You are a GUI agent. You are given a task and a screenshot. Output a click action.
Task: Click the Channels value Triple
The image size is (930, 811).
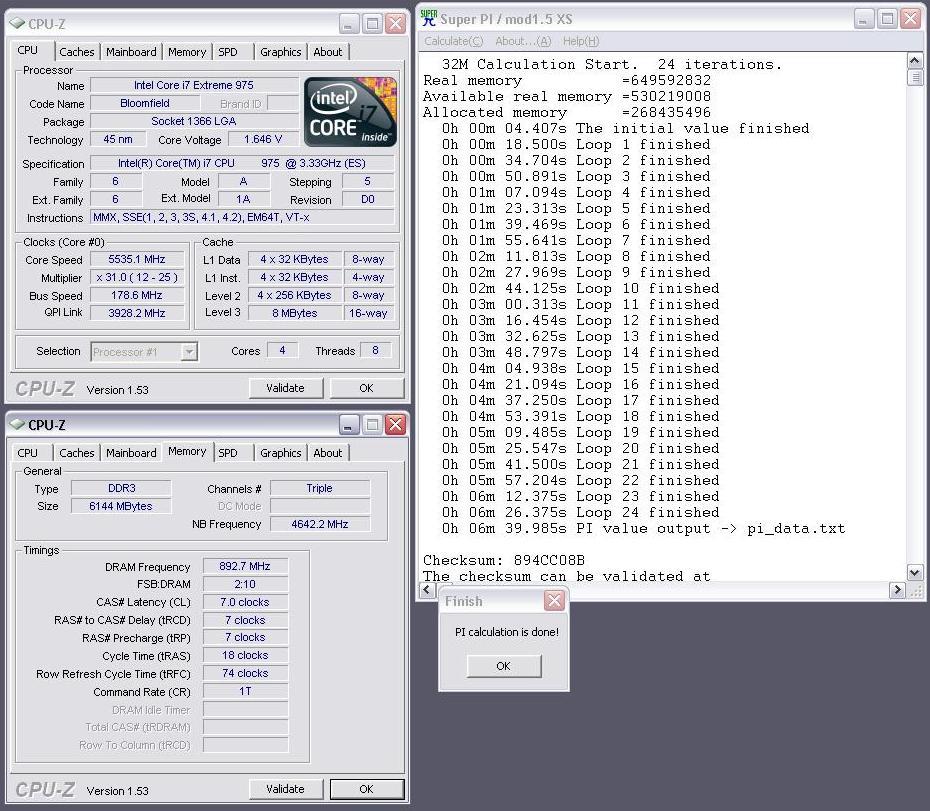coord(320,488)
